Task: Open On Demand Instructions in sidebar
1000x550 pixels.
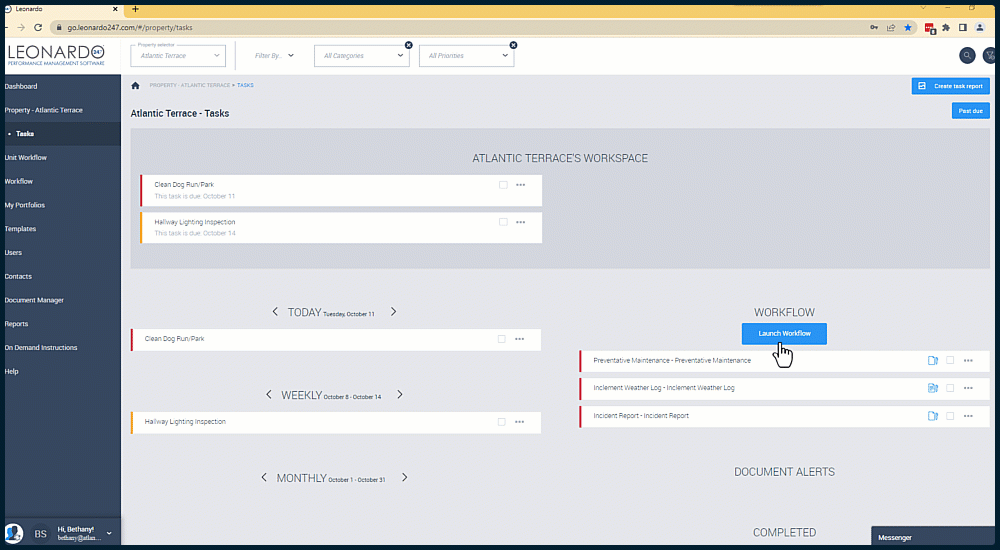Action: (41, 348)
